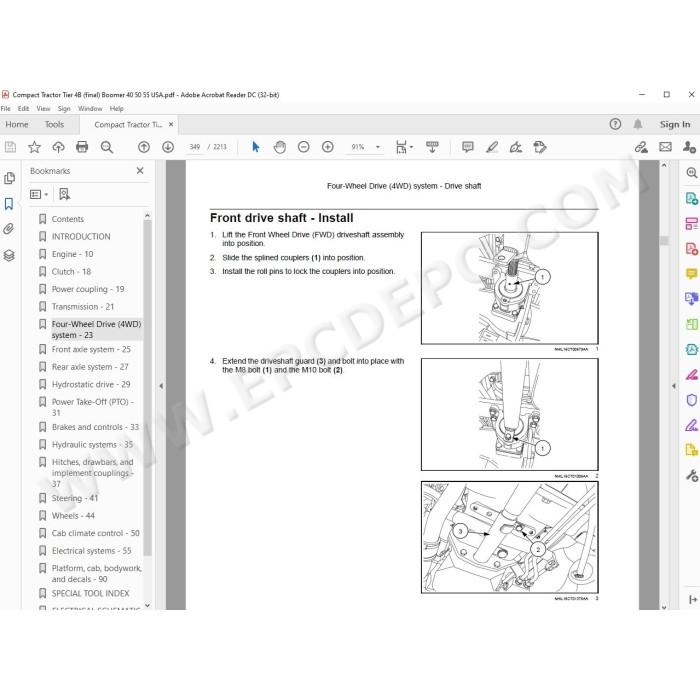Add a sticky note comment
This screenshot has height=700, width=700.
468,147
